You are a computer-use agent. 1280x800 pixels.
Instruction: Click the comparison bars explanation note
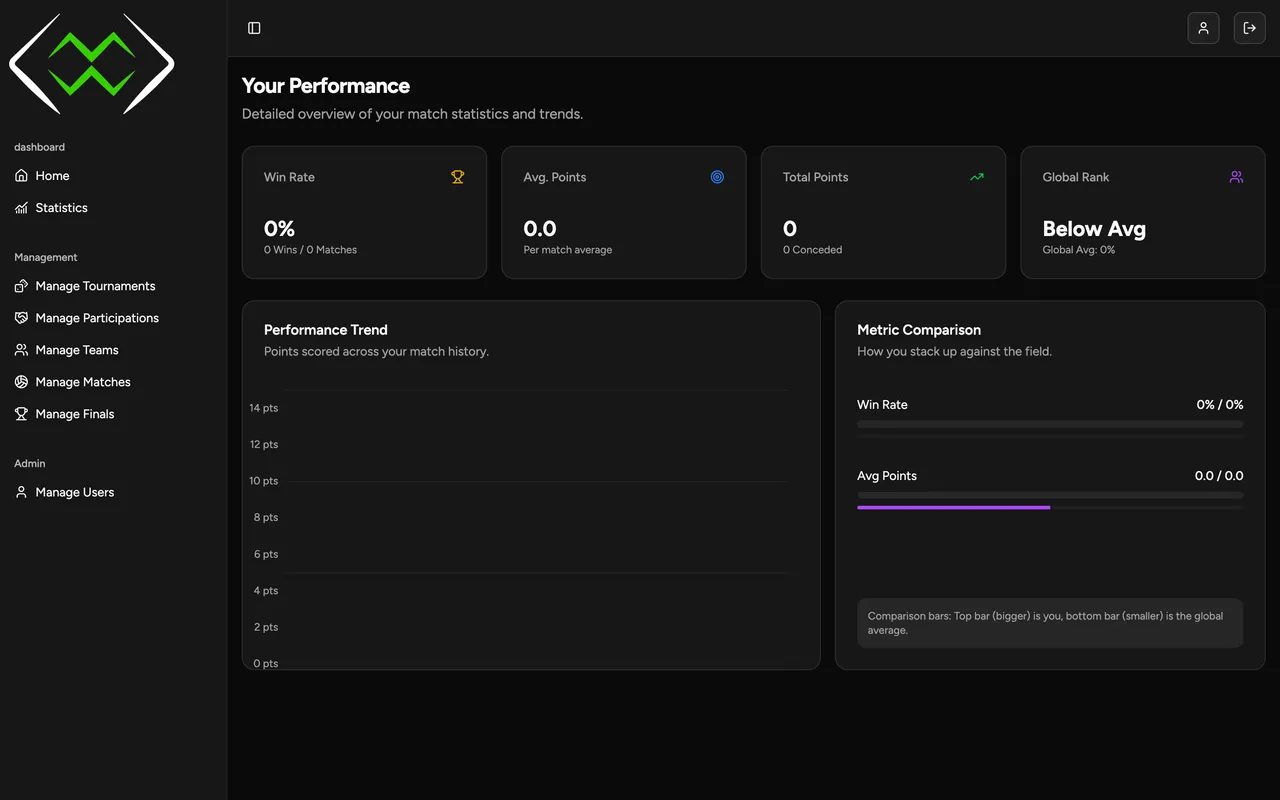pos(1050,623)
